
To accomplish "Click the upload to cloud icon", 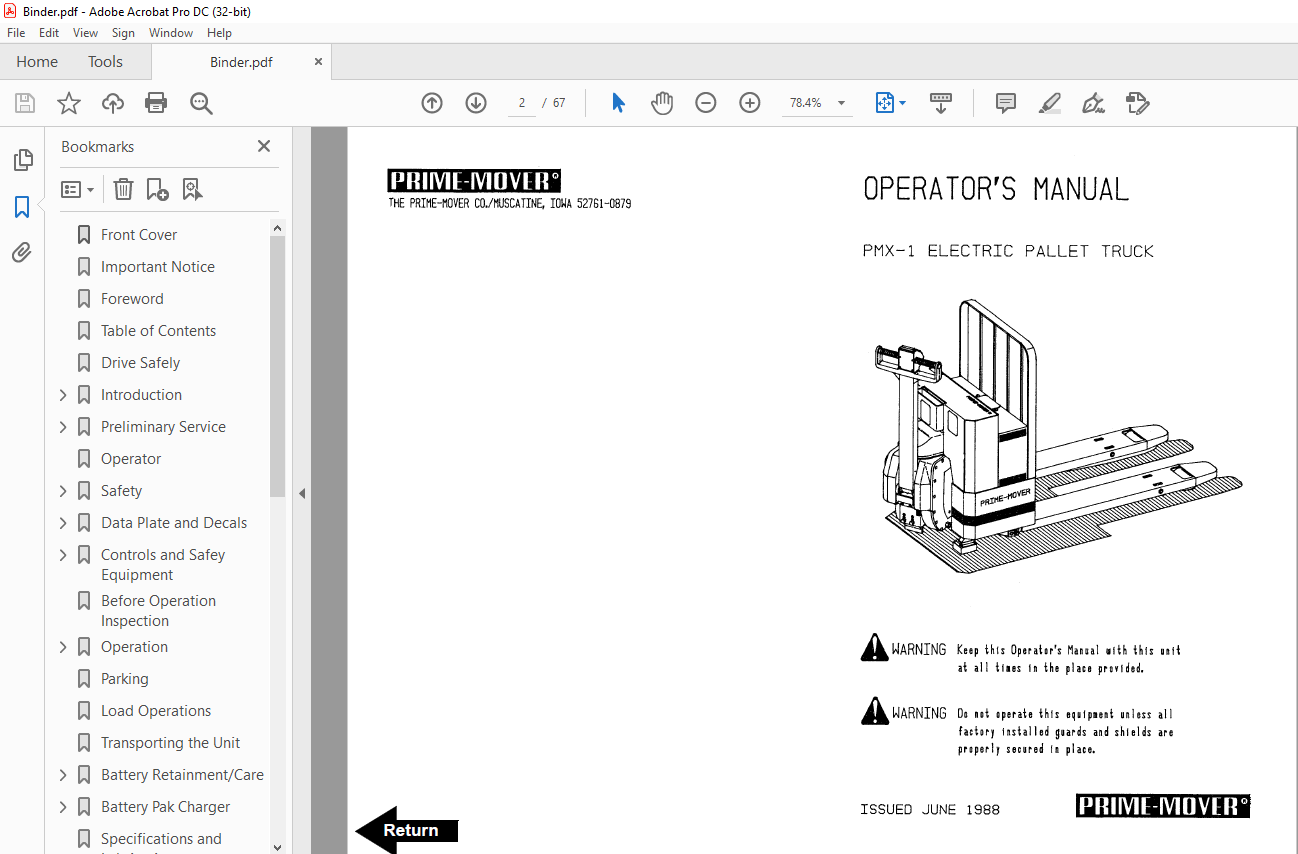I will [113, 103].
